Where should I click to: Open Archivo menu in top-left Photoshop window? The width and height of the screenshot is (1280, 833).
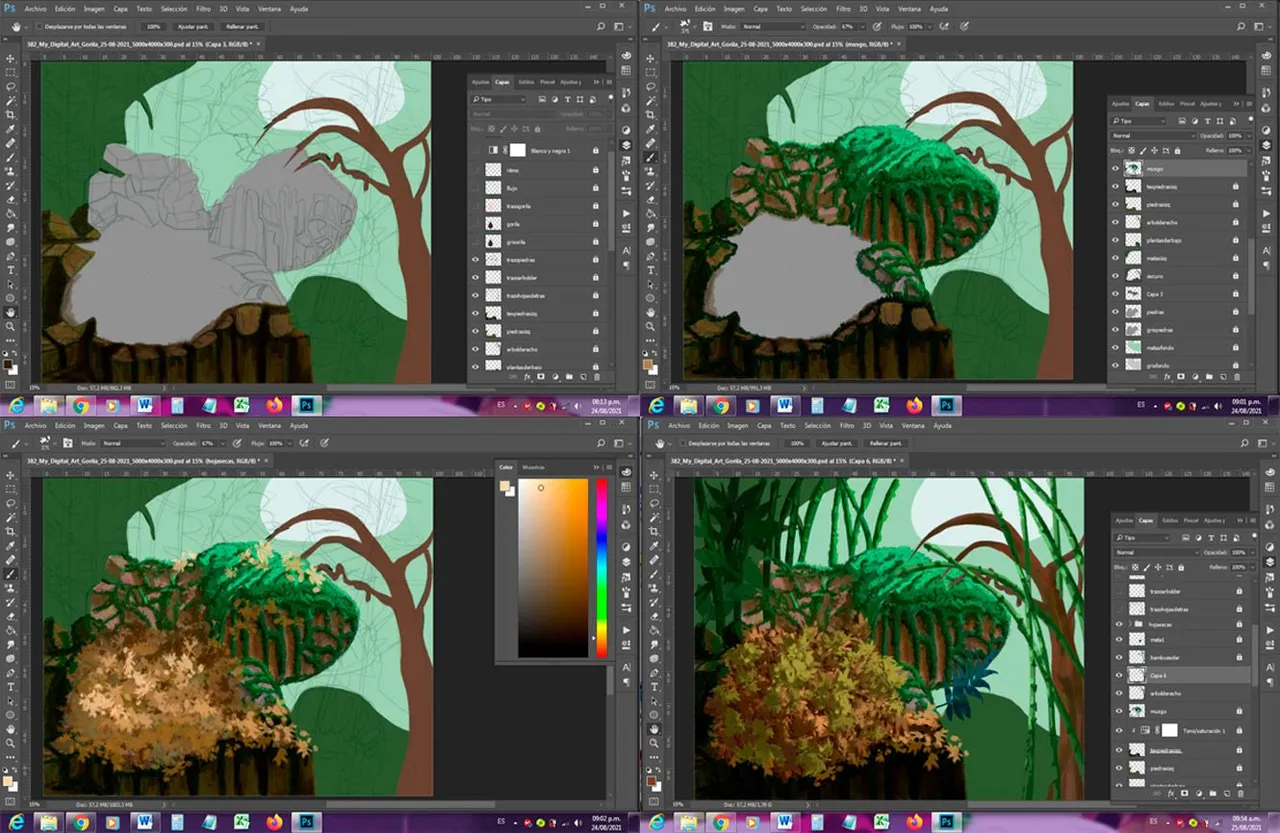pyautogui.click(x=34, y=8)
